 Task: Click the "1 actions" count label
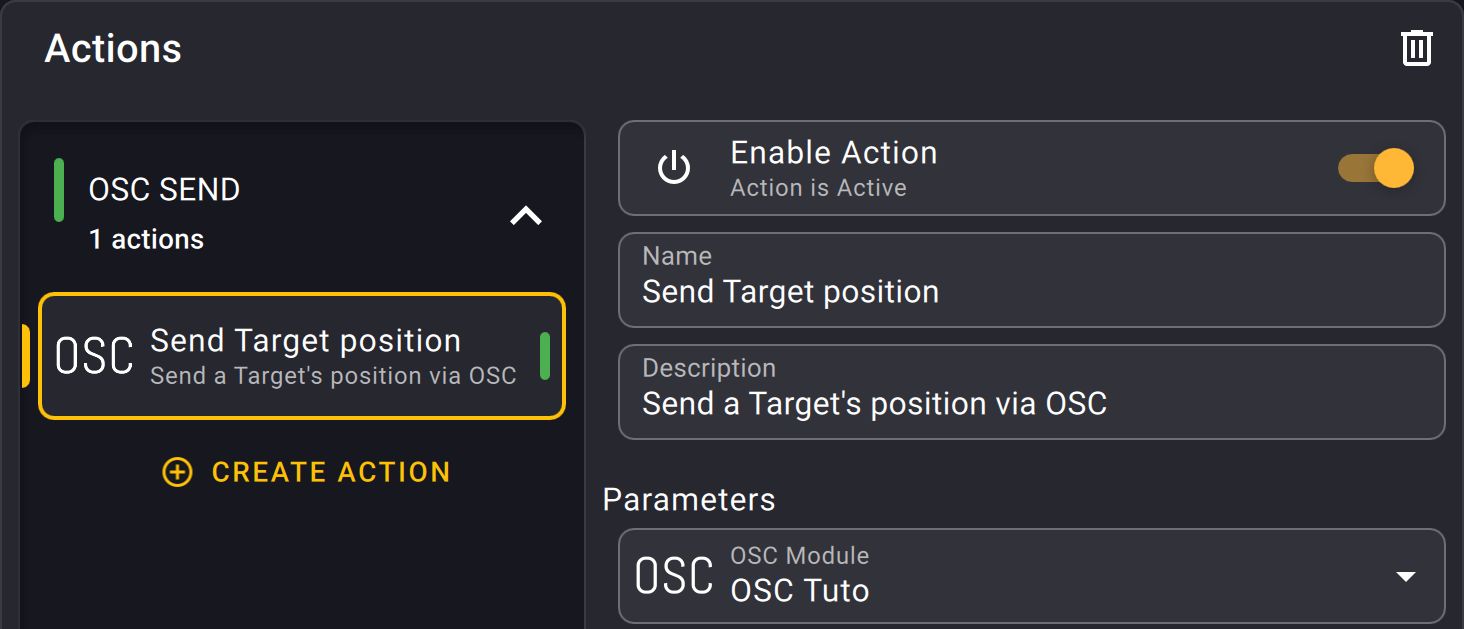pos(146,239)
